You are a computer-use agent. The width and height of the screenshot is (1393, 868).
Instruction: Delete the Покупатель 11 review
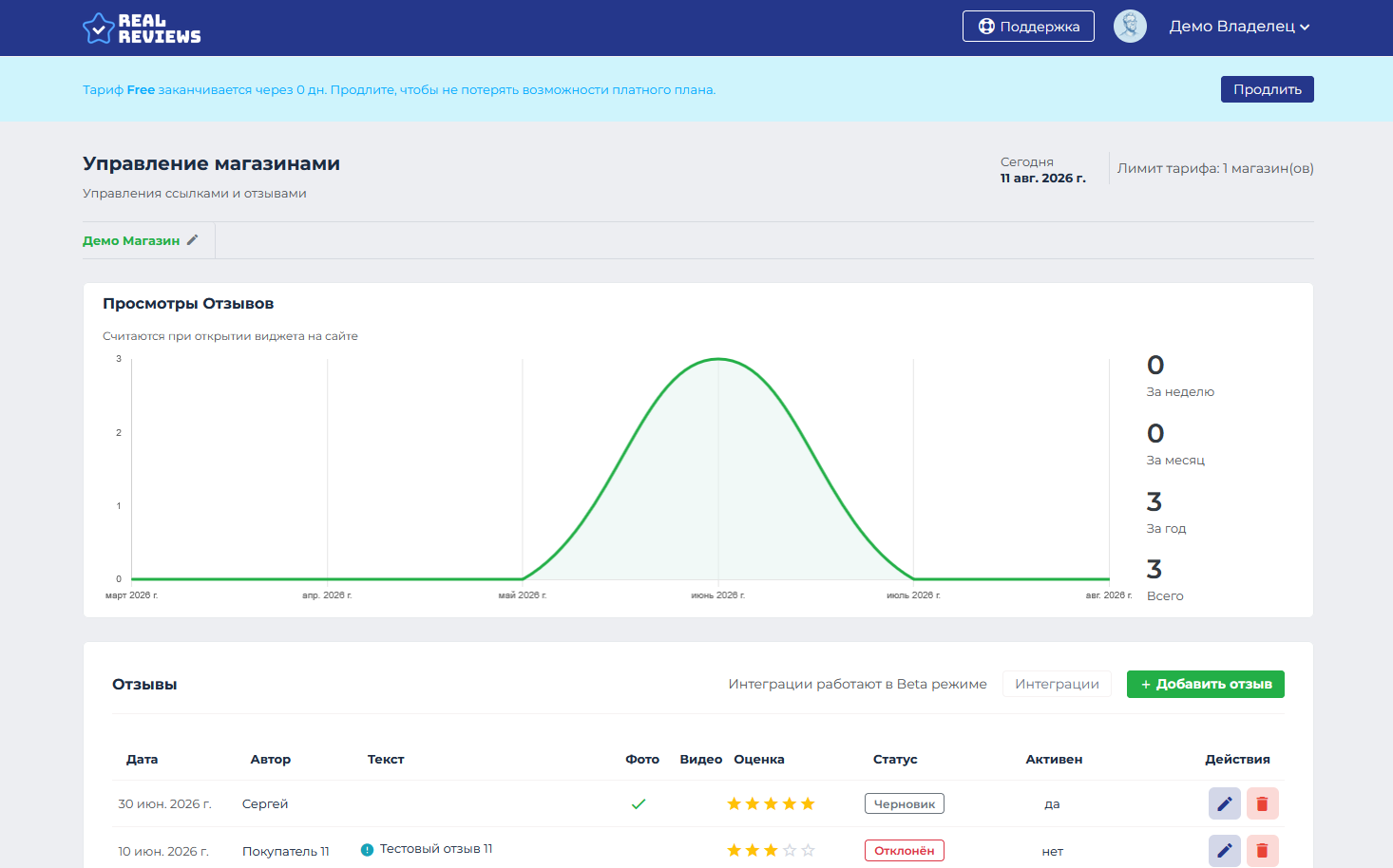(1262, 850)
